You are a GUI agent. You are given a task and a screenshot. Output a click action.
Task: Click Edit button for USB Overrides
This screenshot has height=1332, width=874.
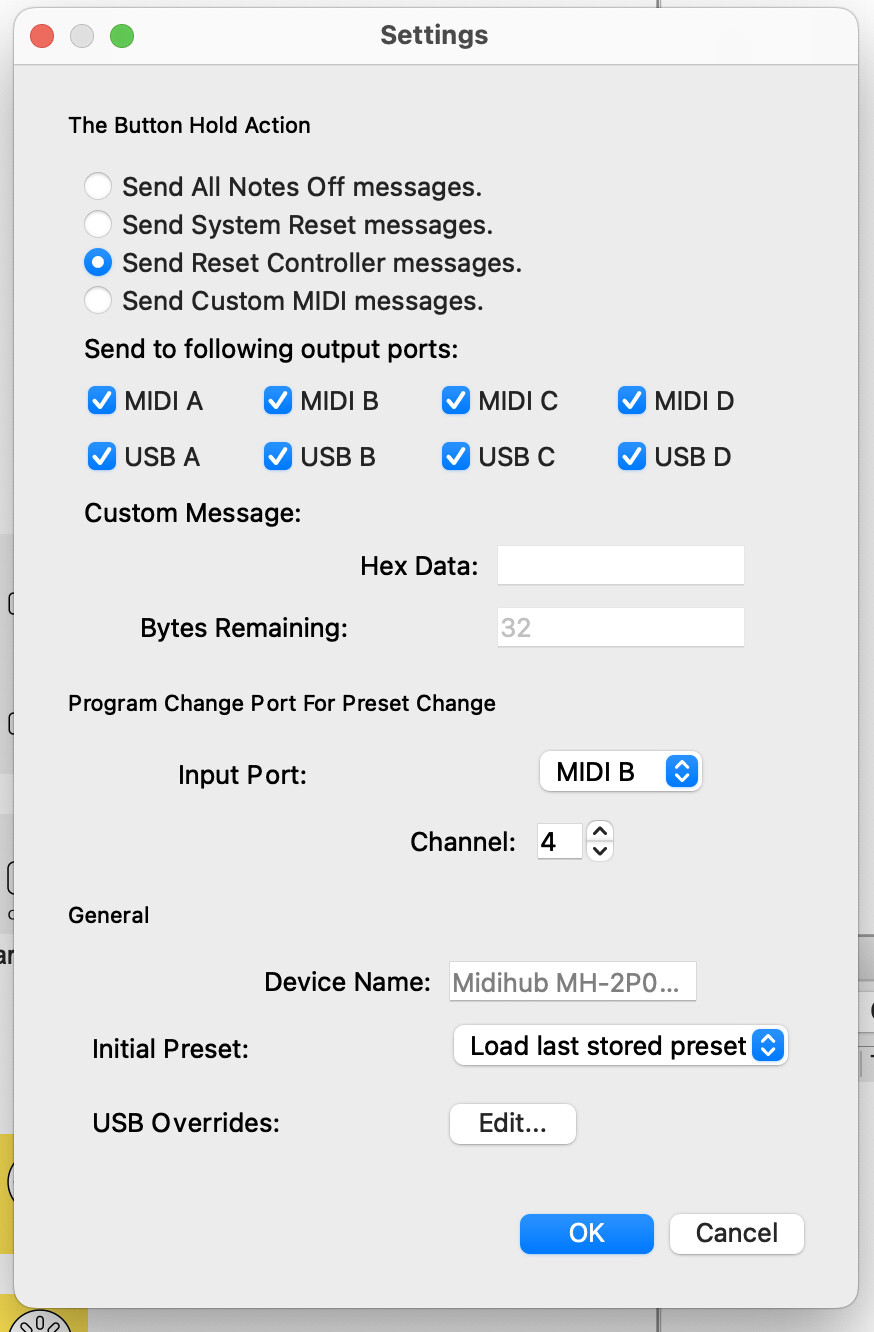pos(512,1123)
